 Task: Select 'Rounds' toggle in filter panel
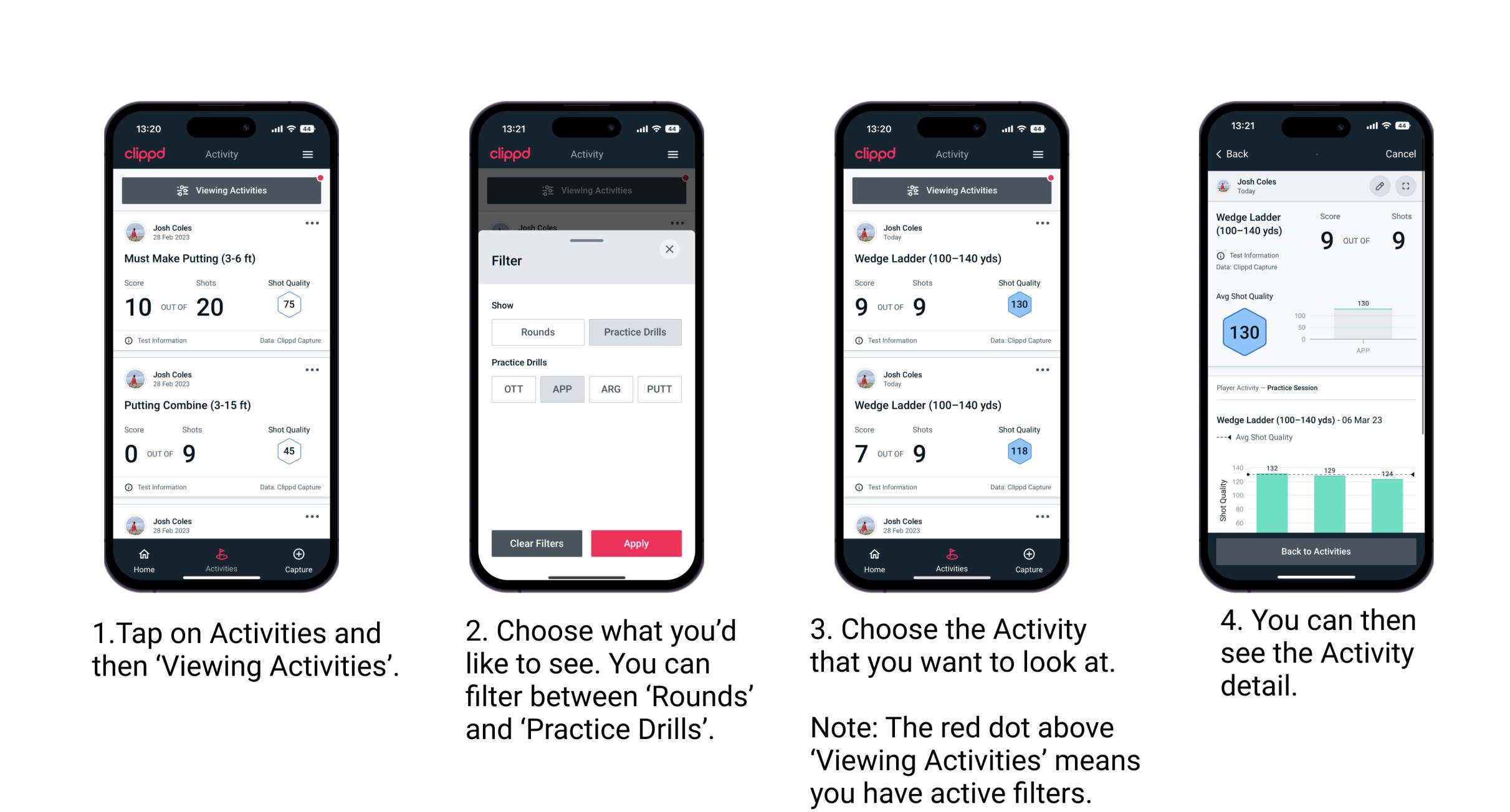click(x=537, y=332)
